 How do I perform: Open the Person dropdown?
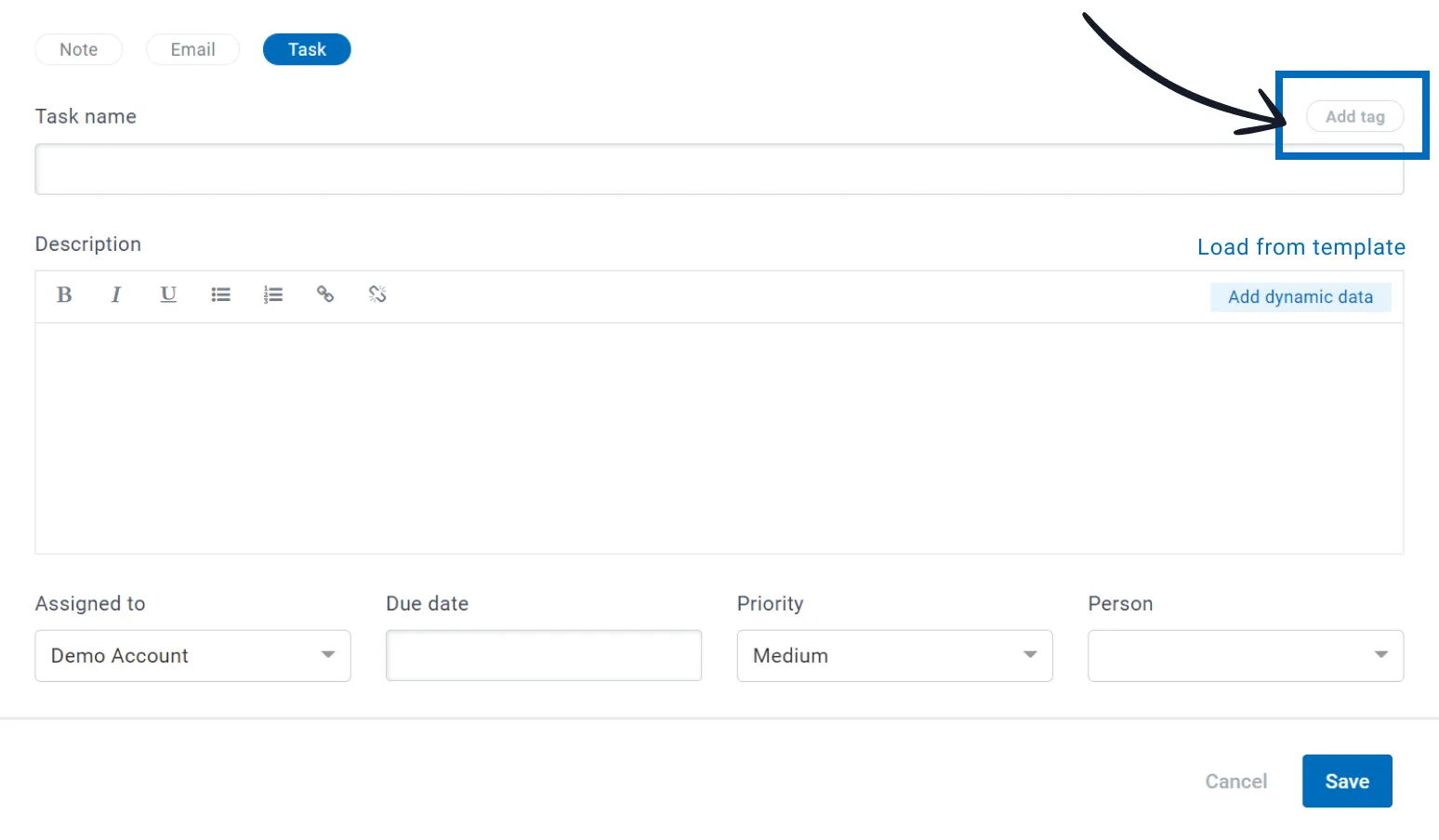[1246, 656]
